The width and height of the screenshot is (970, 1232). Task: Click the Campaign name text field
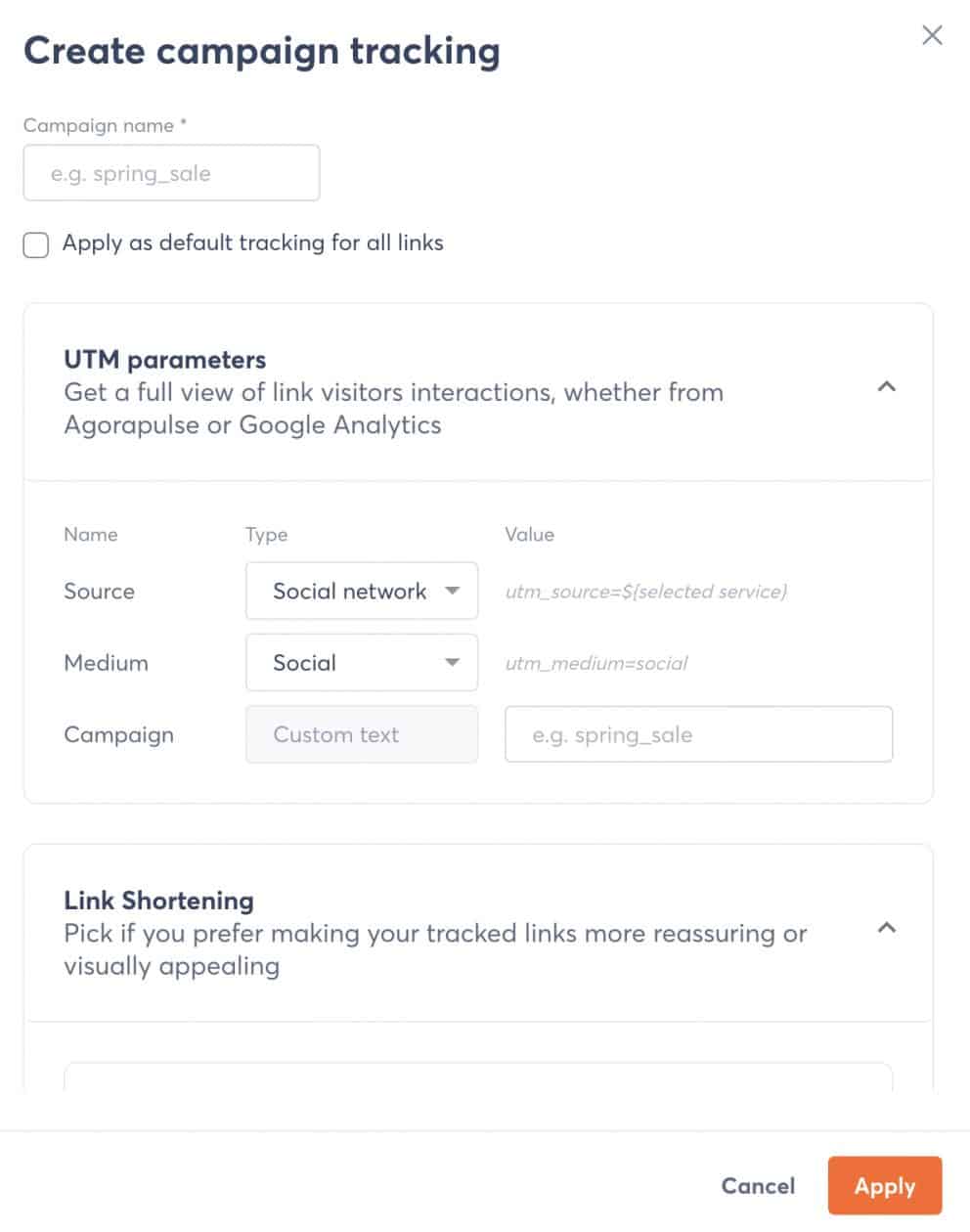(171, 173)
